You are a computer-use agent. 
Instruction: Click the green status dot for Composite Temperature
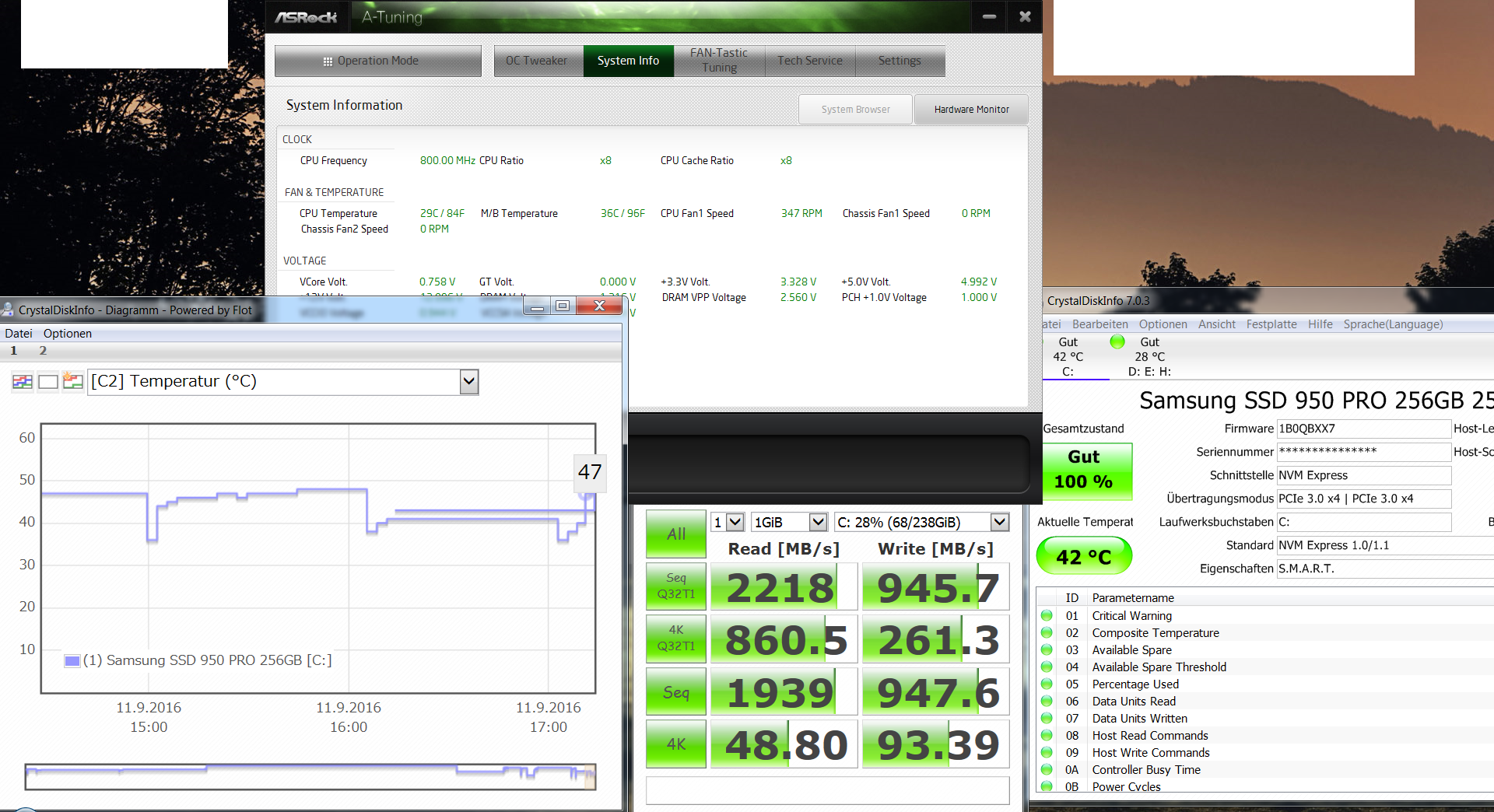coord(1047,632)
